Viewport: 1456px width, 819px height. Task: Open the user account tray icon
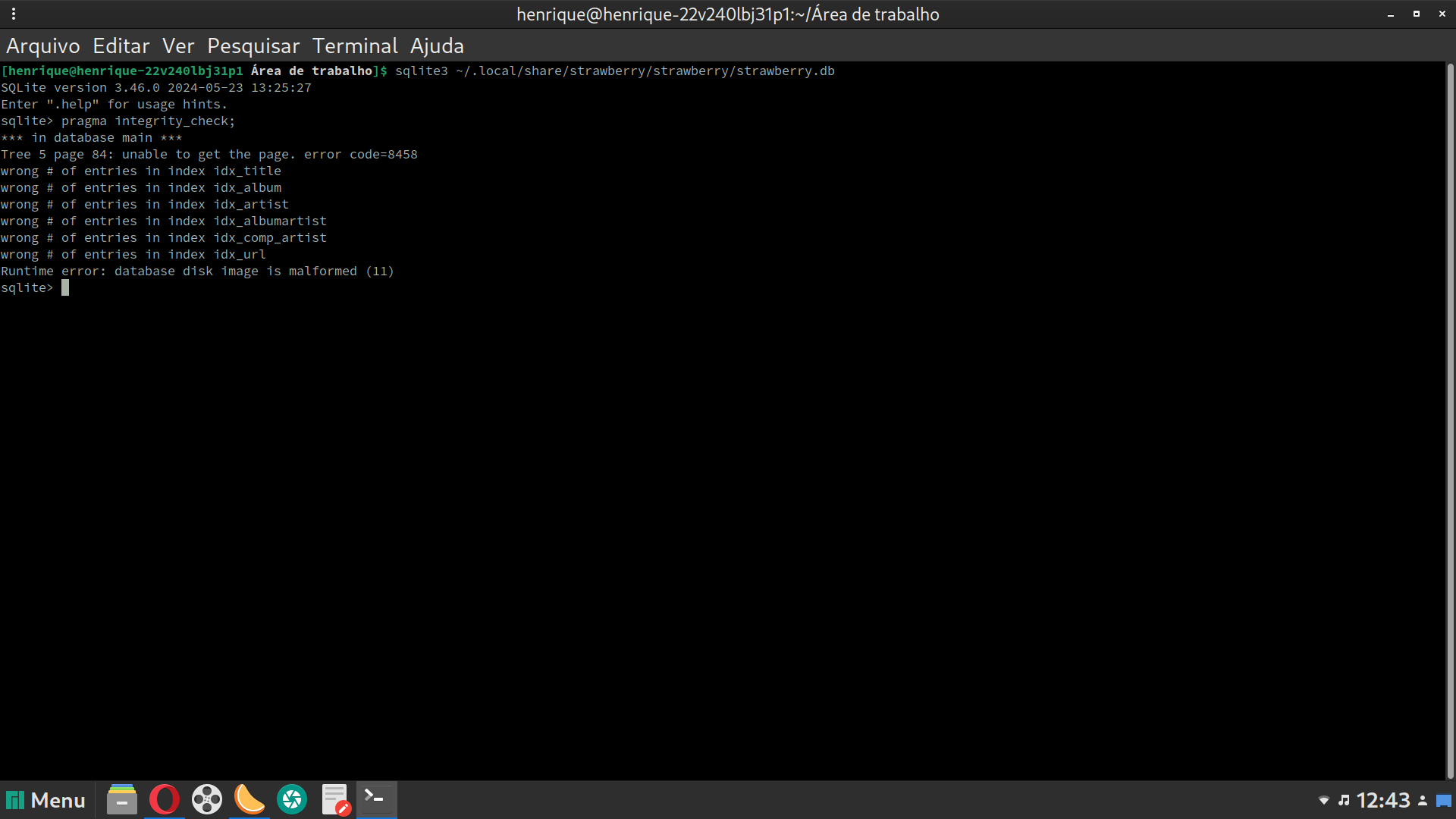tap(1423, 801)
